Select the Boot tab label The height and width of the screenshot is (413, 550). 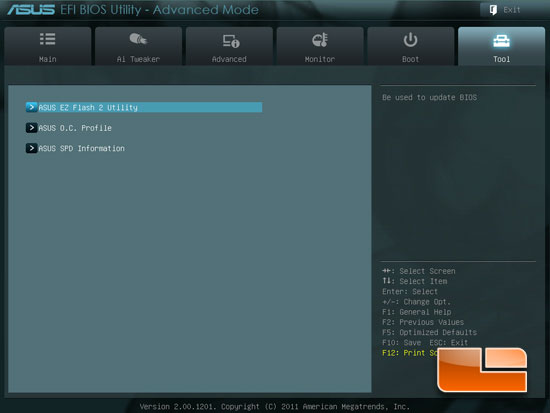410,59
